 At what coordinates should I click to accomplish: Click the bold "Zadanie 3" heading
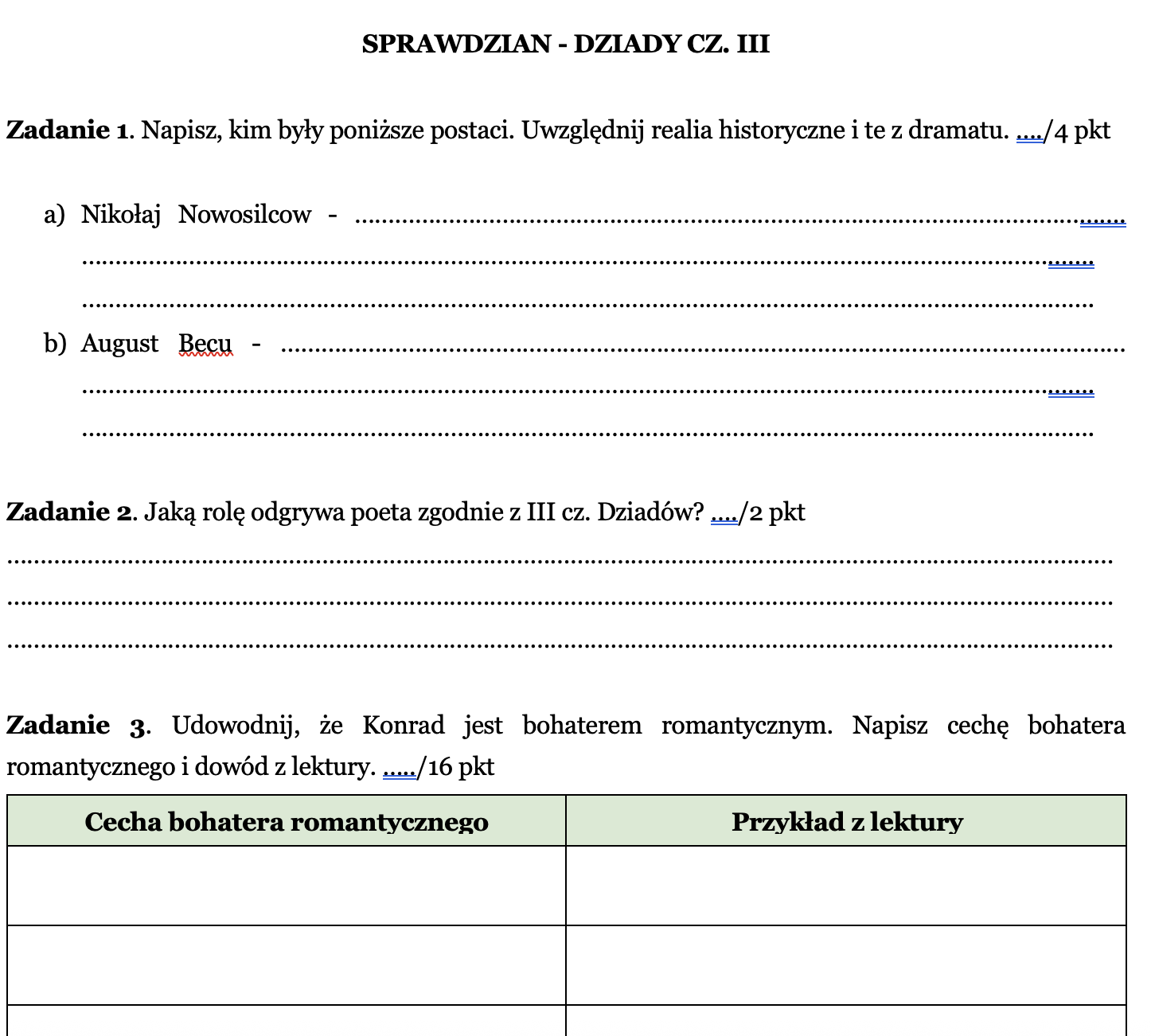coord(76,726)
